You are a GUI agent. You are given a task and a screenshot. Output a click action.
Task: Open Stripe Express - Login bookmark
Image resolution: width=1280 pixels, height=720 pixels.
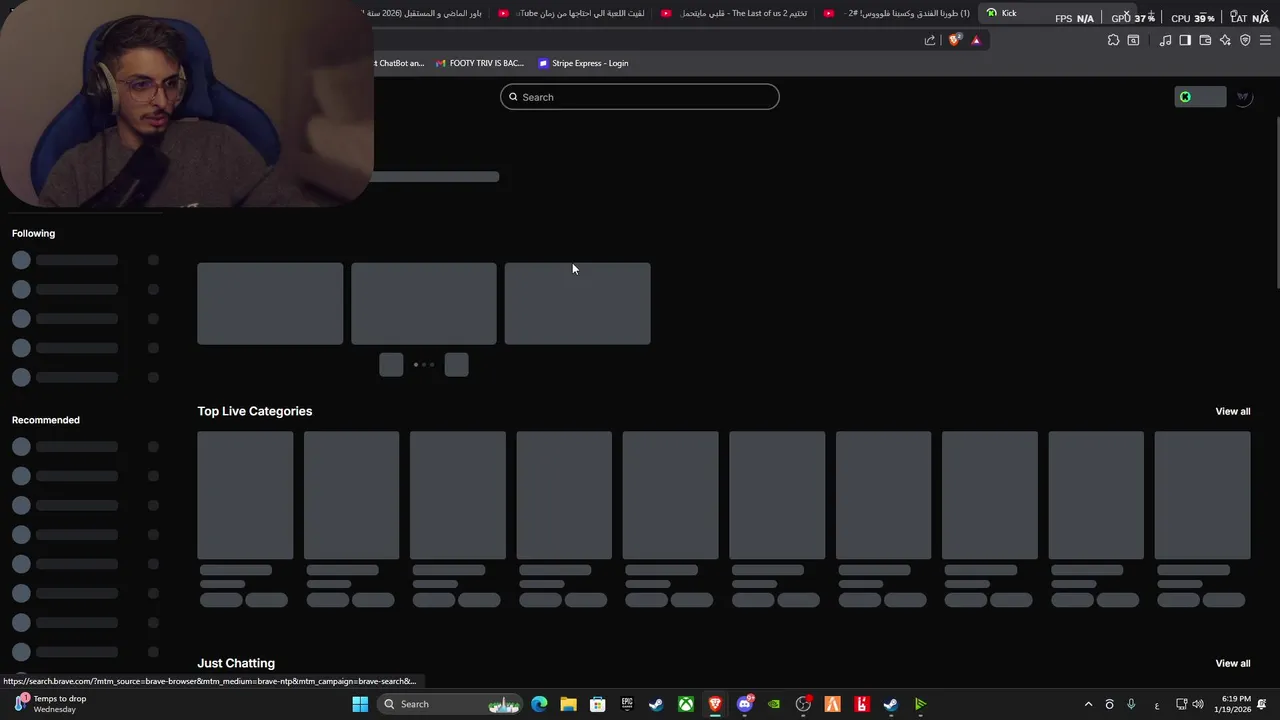pyautogui.click(x=583, y=63)
